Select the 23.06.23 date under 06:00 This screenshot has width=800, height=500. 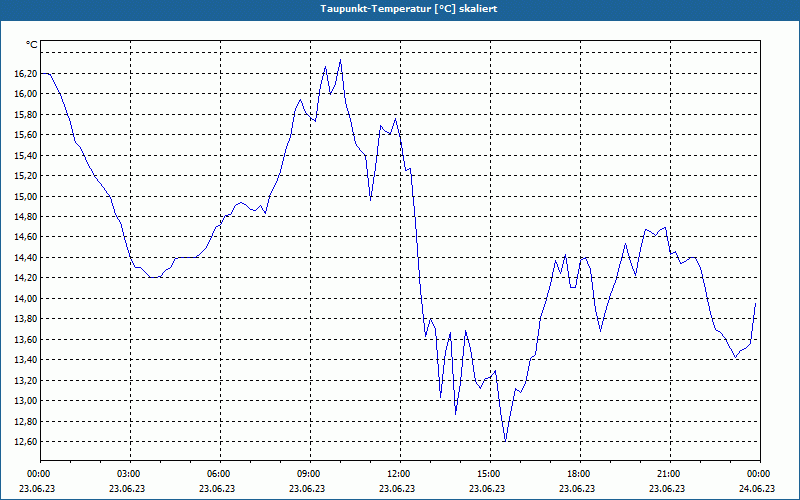tap(217, 488)
